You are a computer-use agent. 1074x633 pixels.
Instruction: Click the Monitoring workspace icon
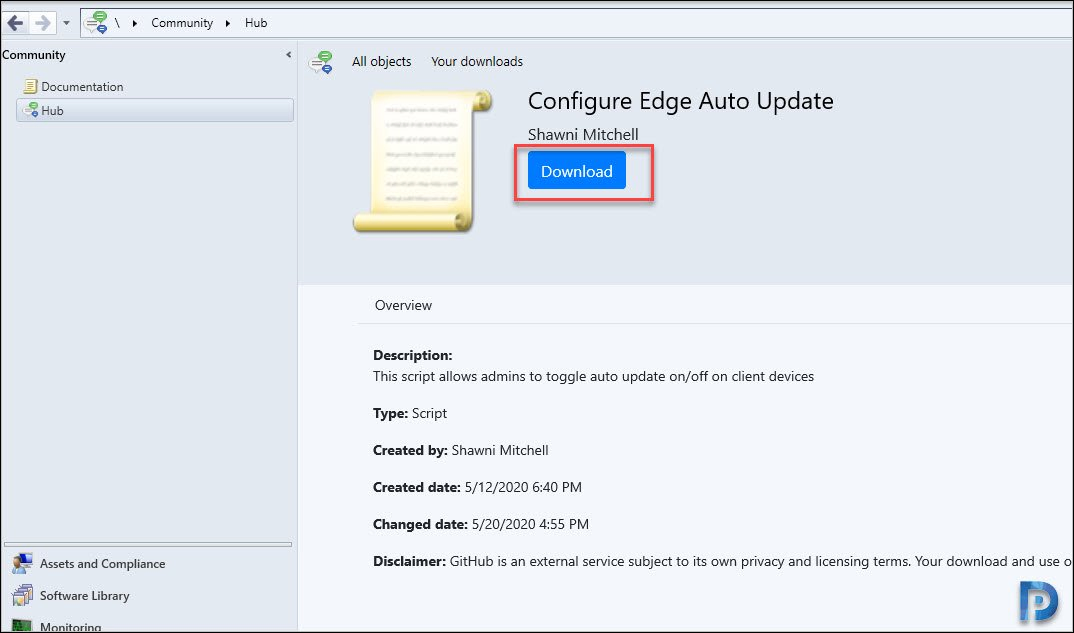click(x=22, y=625)
